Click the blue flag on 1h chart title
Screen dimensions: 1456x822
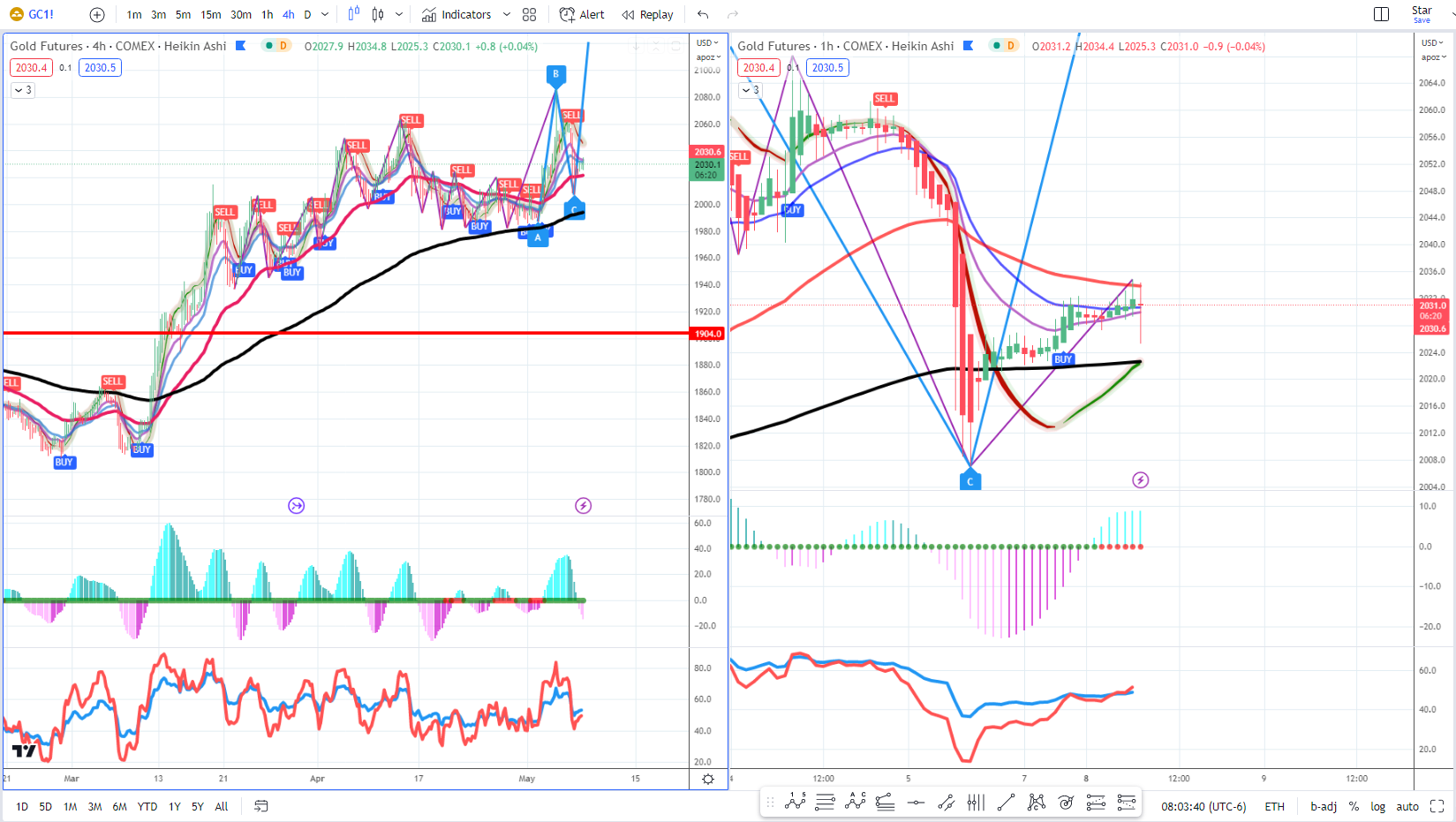point(969,46)
